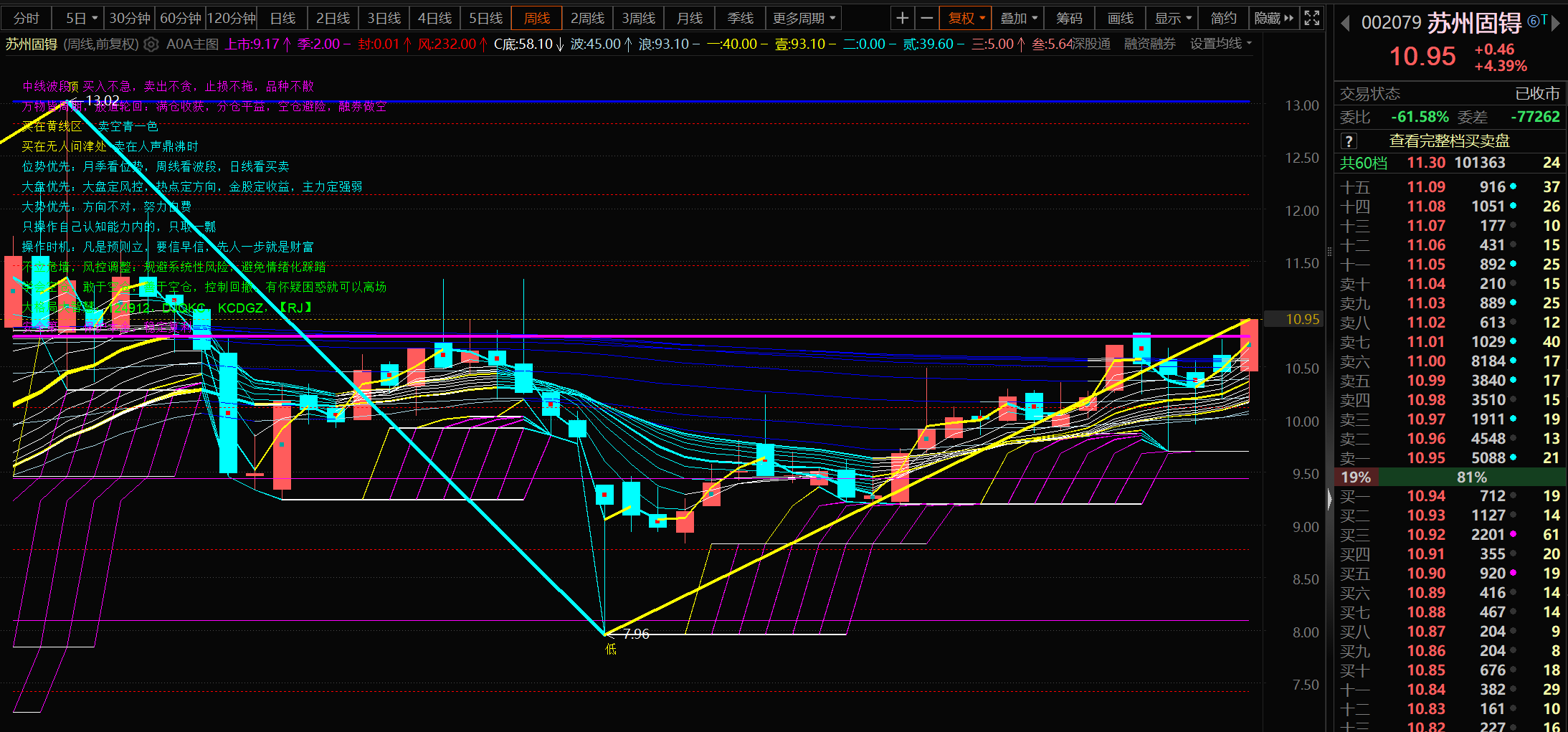Click the 13.02 high price label
This screenshot has height=732, width=1568.
tap(102, 100)
